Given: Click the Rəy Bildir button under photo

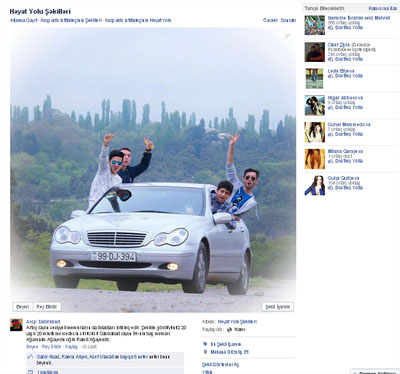Looking at the screenshot, I should pos(47,307).
